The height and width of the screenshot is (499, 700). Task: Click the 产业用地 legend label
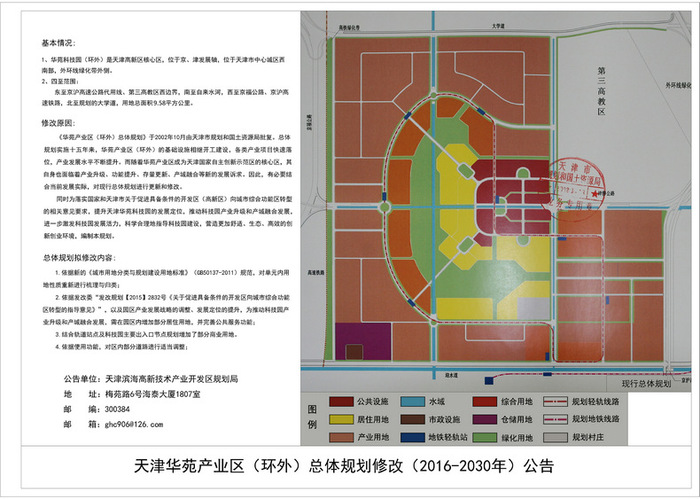coord(372,437)
